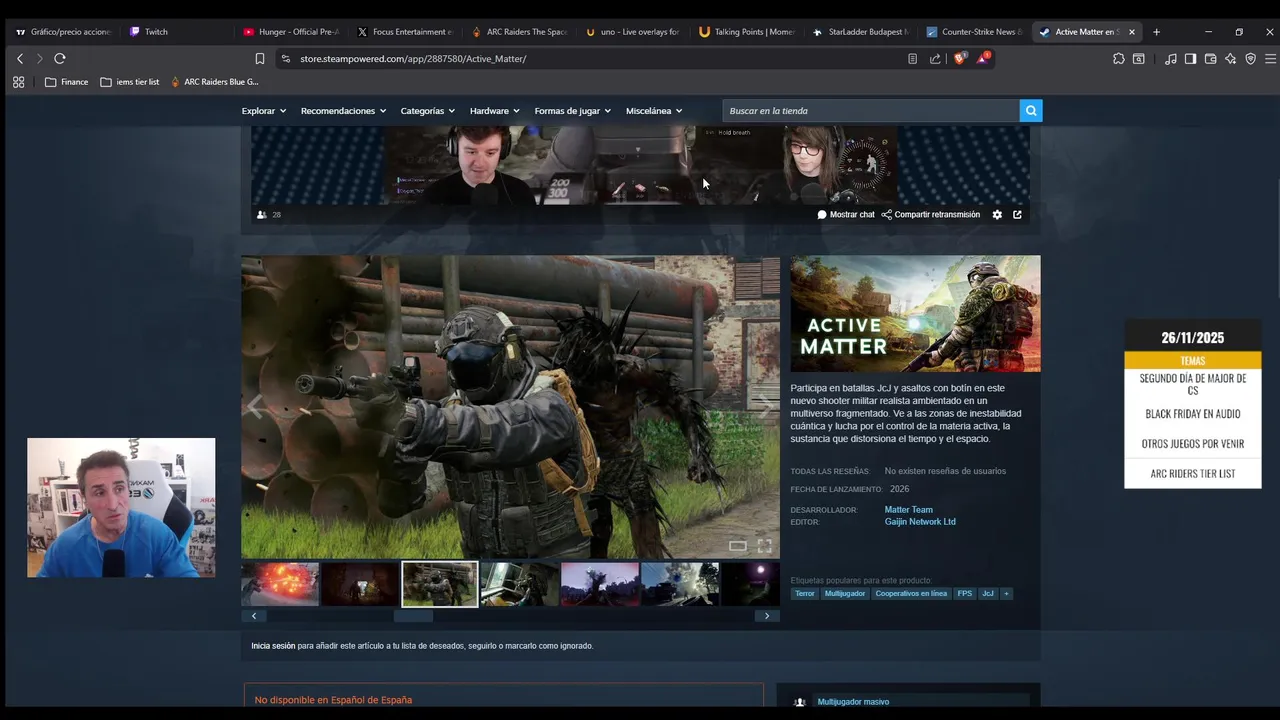Reload the Steam store page
This screenshot has width=1280, height=720.
click(x=60, y=59)
